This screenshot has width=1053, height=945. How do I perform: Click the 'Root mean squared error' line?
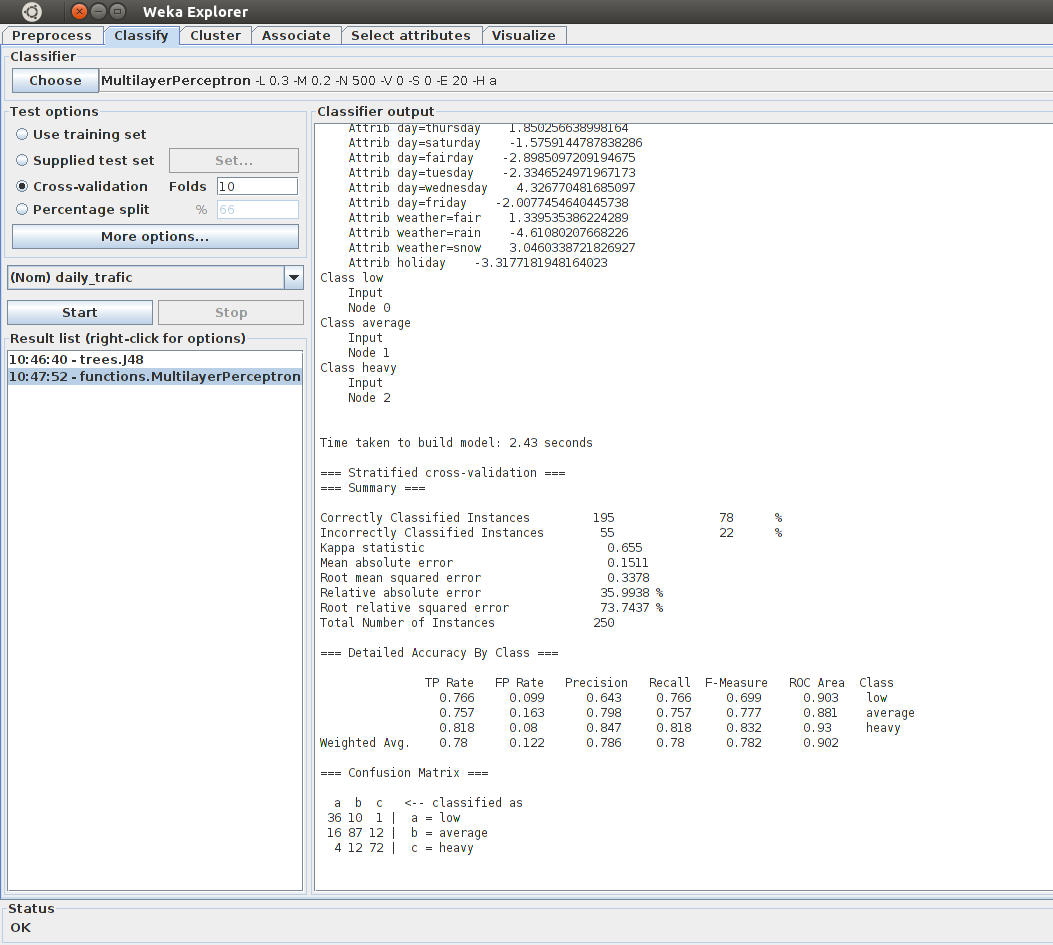(485, 578)
